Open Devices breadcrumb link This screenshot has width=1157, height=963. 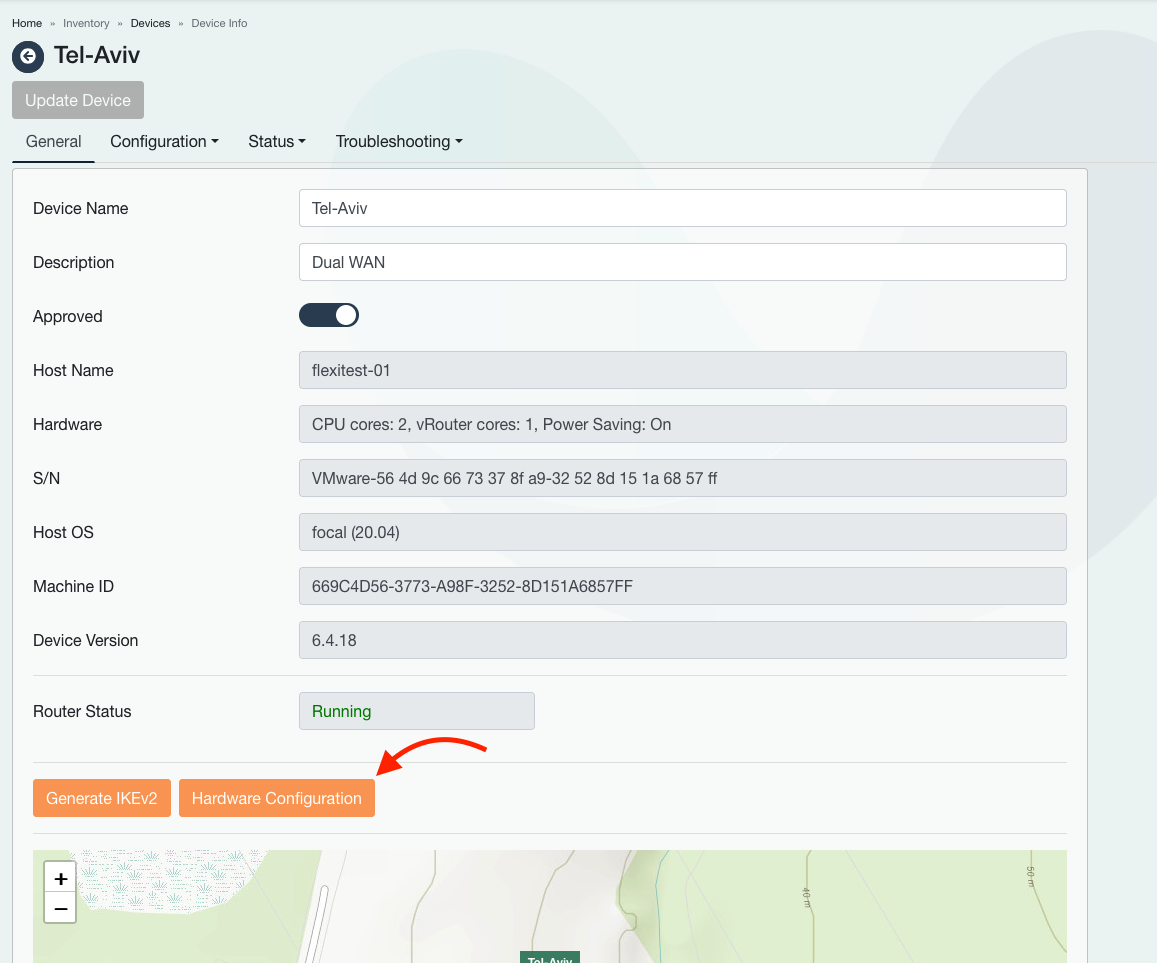click(x=150, y=23)
